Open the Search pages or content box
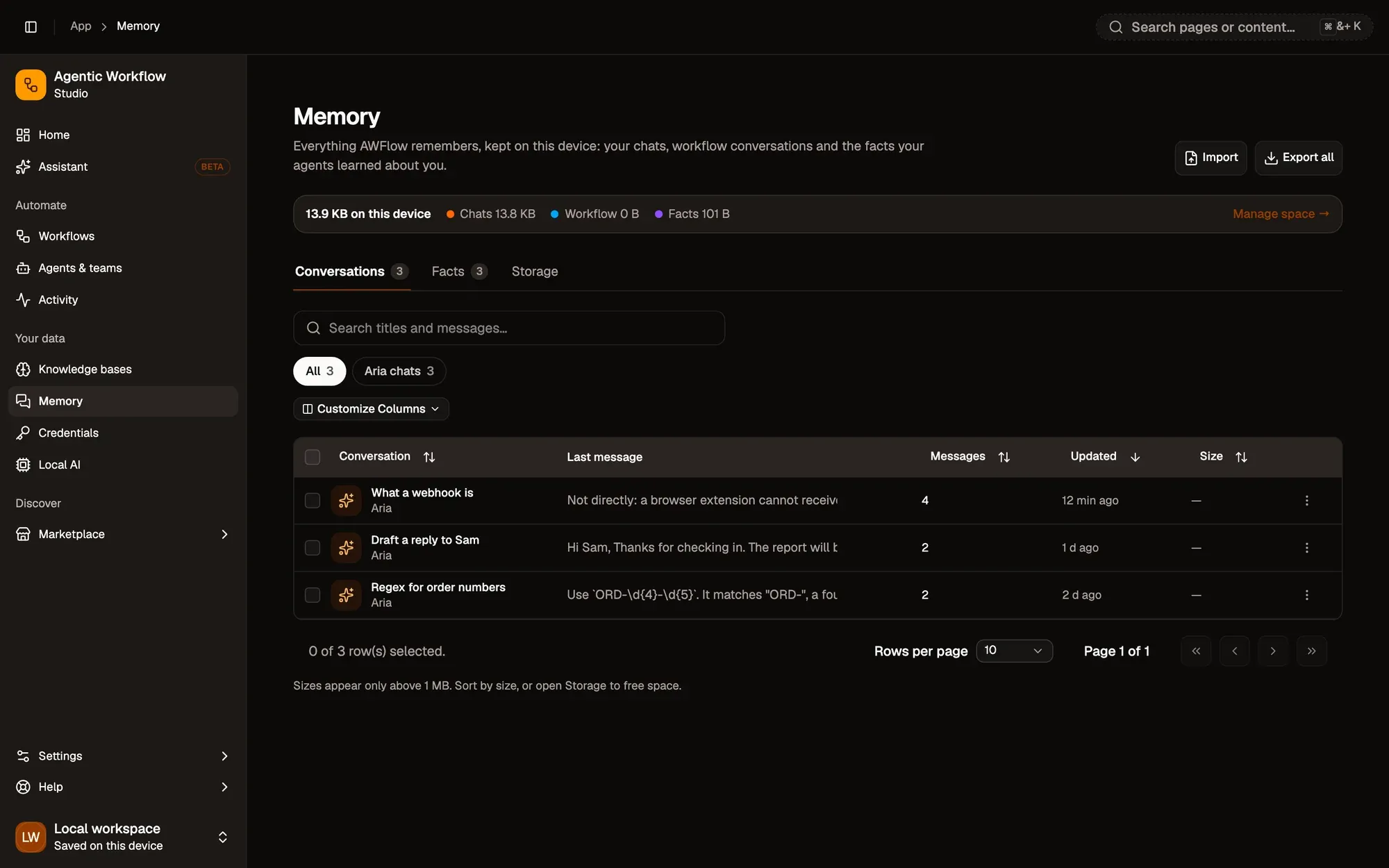 (1234, 27)
